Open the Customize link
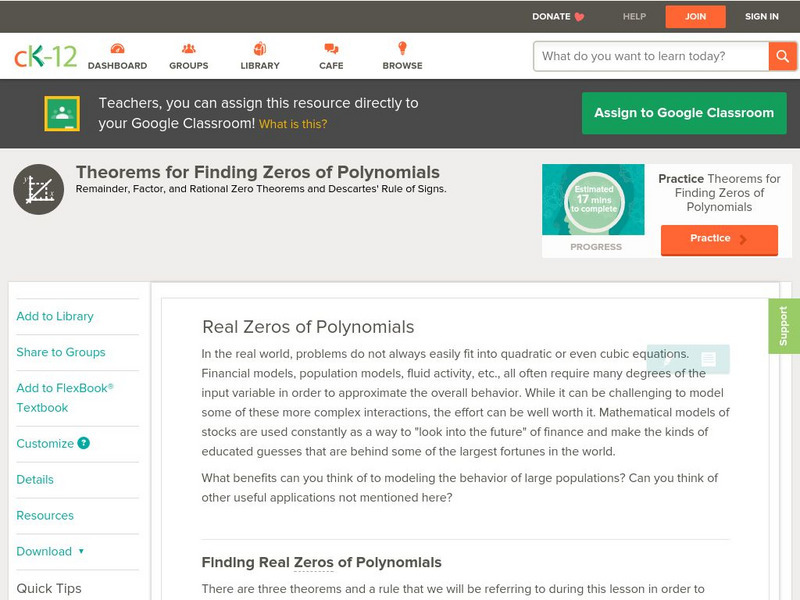Viewport: 800px width, 600px height. [45, 443]
